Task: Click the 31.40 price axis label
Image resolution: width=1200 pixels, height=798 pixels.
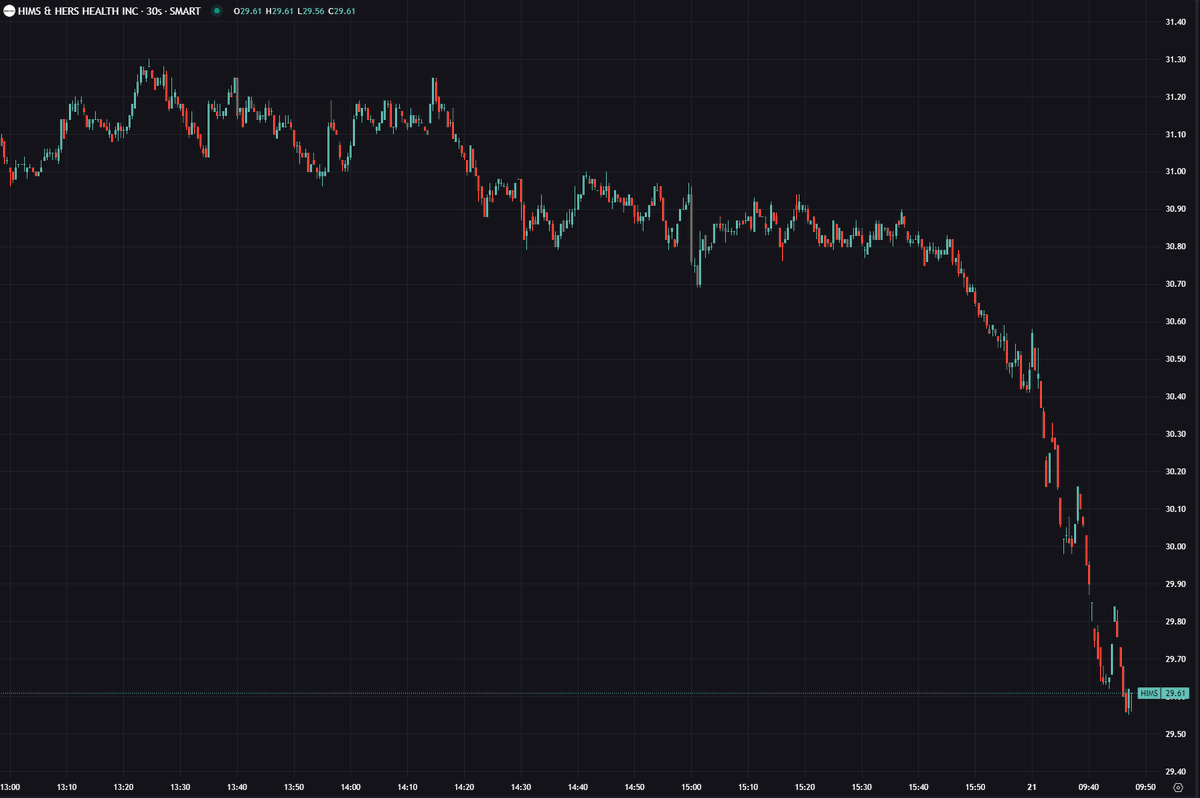Action: [1175, 21]
